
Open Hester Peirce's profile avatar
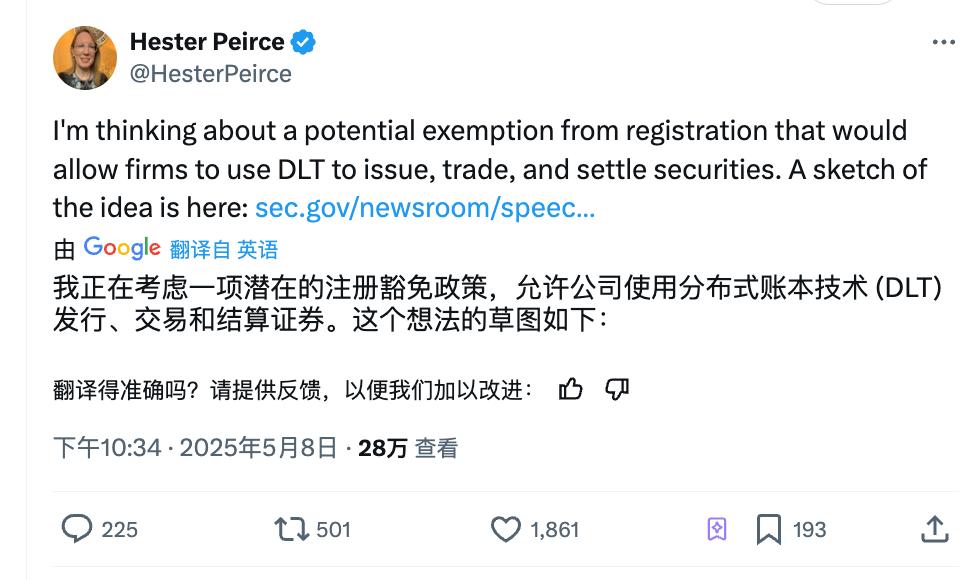tap(85, 57)
